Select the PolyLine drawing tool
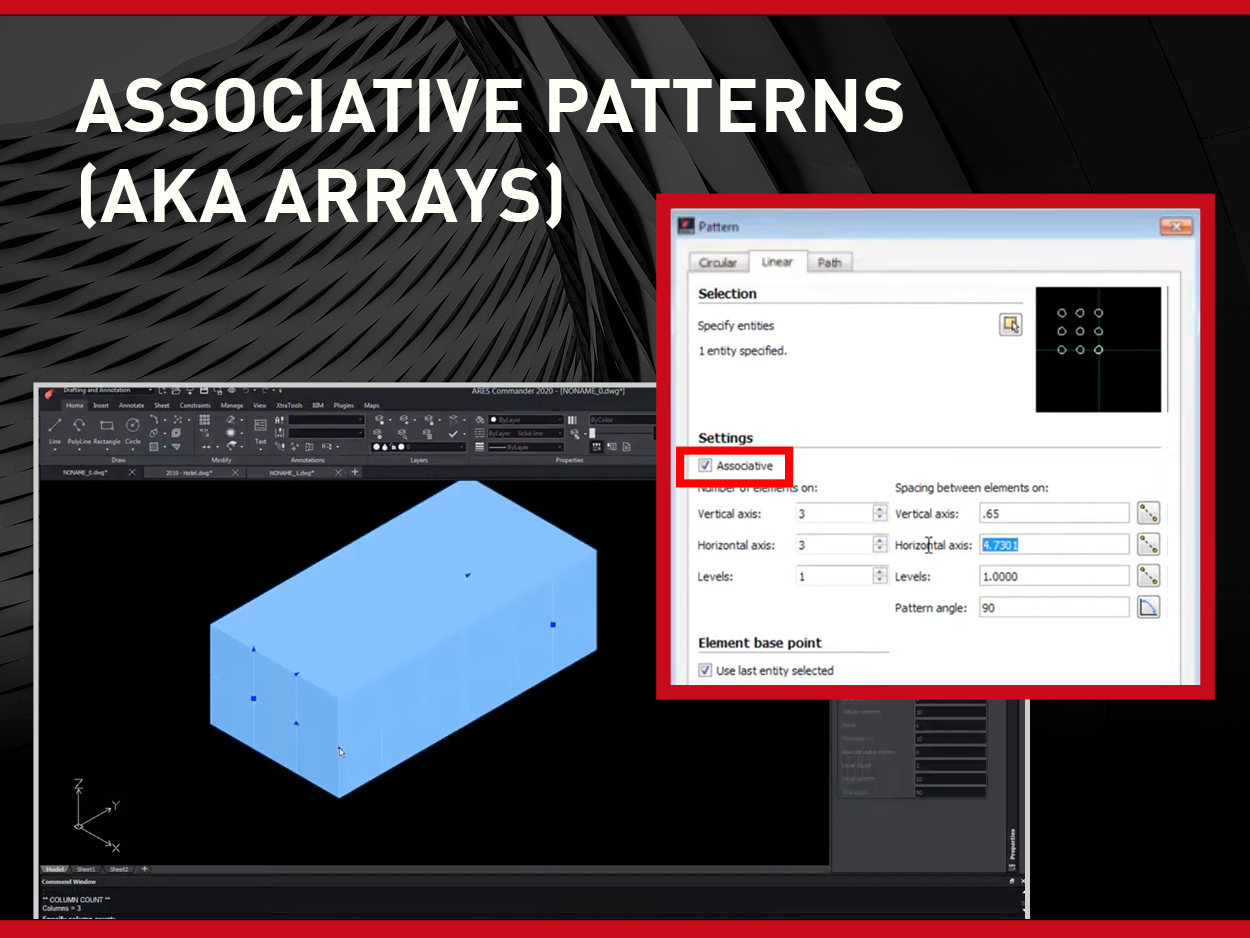The height and width of the screenshot is (938, 1250). pyautogui.click(x=79, y=427)
